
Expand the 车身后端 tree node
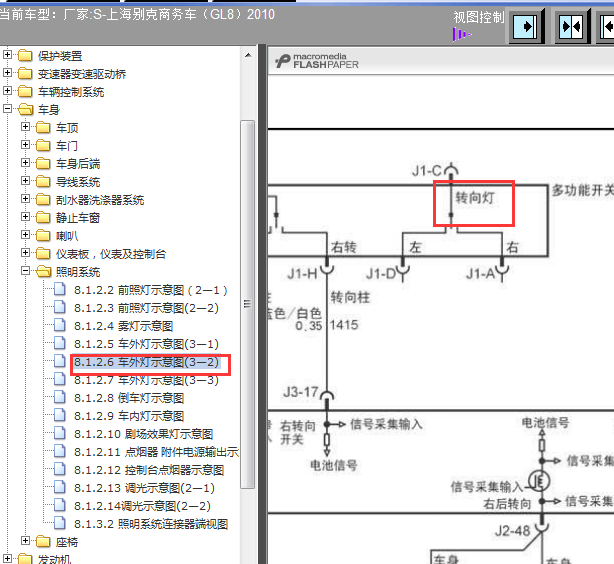(x=25, y=163)
